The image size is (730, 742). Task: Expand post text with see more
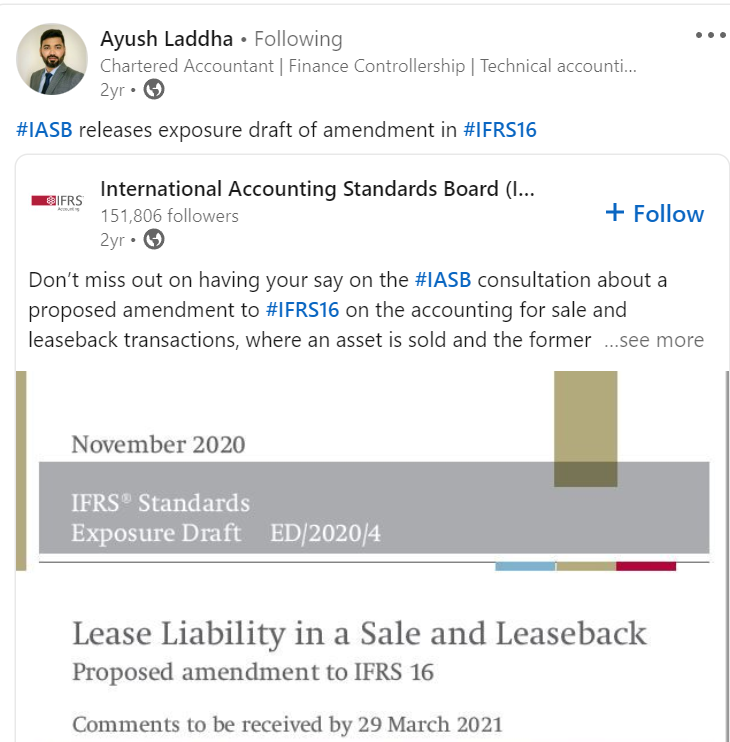pyautogui.click(x=654, y=340)
